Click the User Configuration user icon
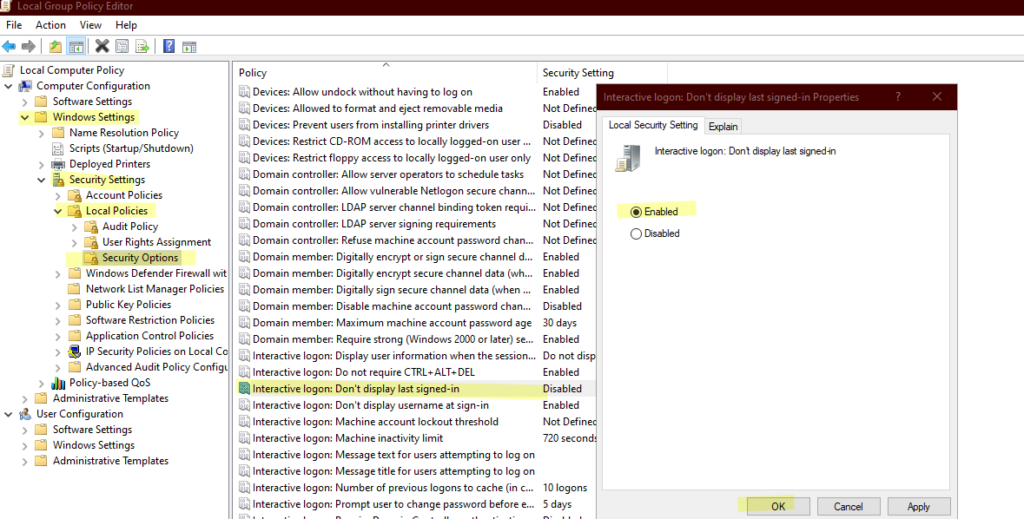1024x519 pixels. 25,414
